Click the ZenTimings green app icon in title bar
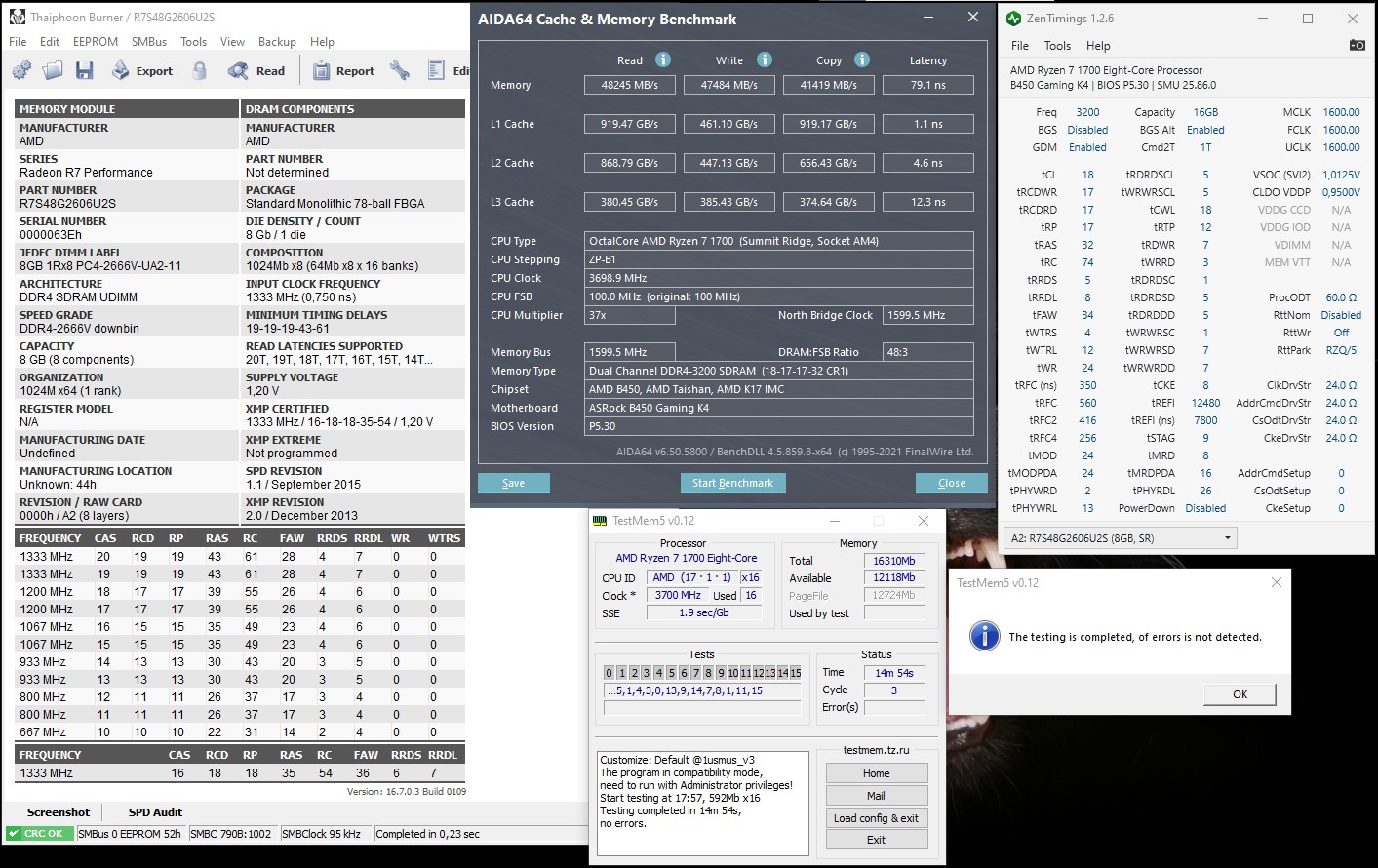 coord(1014,19)
